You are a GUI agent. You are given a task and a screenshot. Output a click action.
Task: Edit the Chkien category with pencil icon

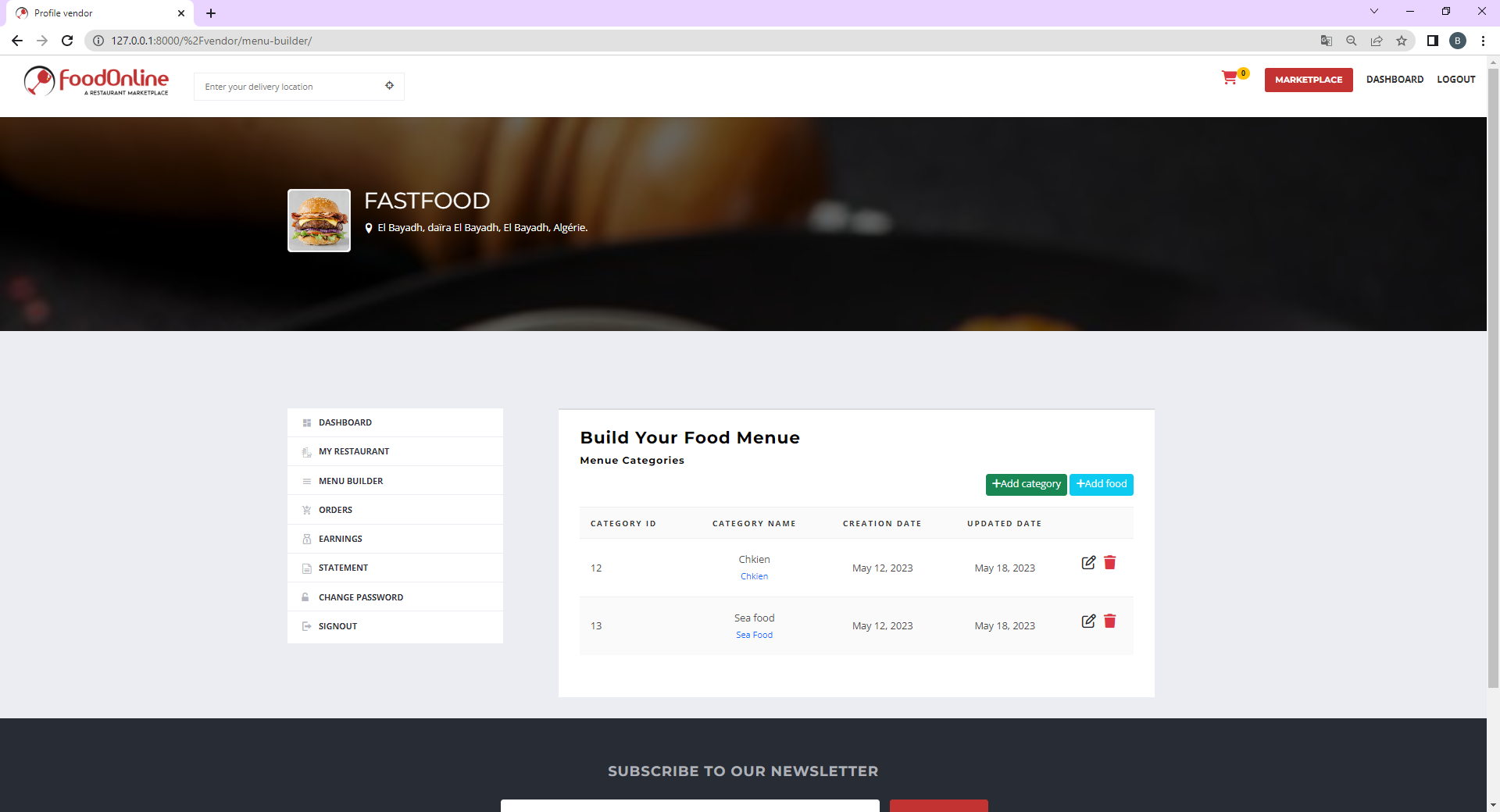1088,563
